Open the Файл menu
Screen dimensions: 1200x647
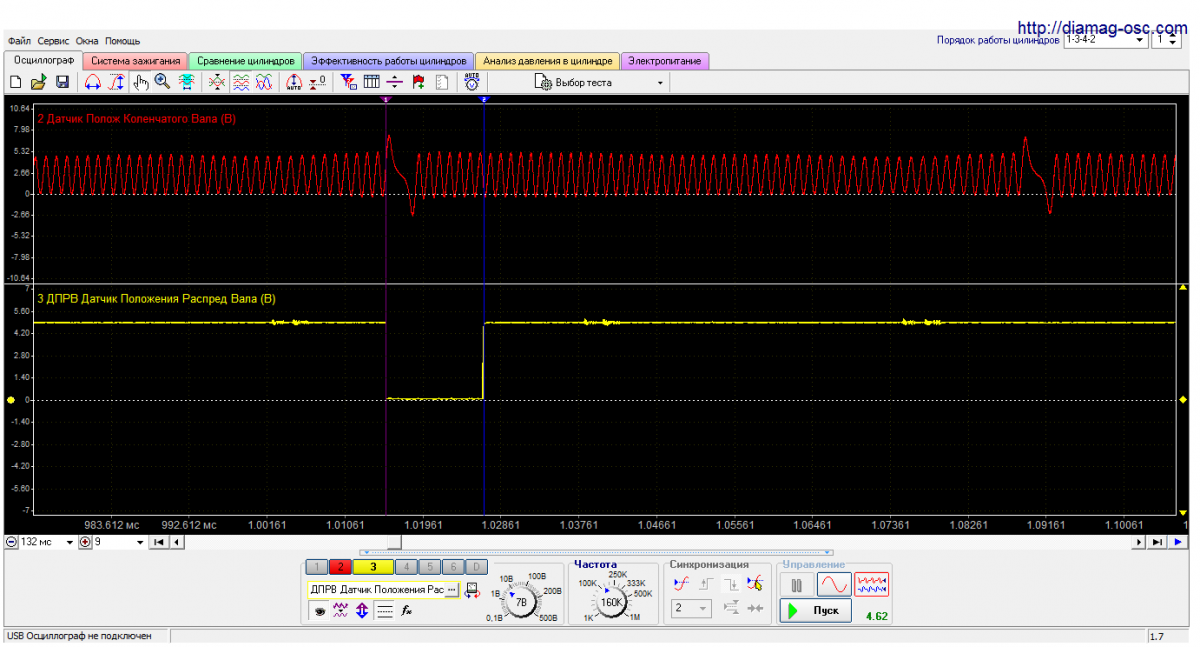coord(20,41)
